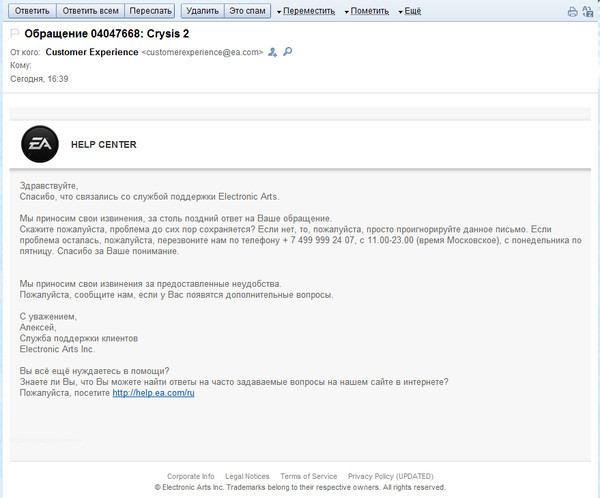600x498 pixels.
Task: Click the print icon at top right
Action: click(x=572, y=12)
